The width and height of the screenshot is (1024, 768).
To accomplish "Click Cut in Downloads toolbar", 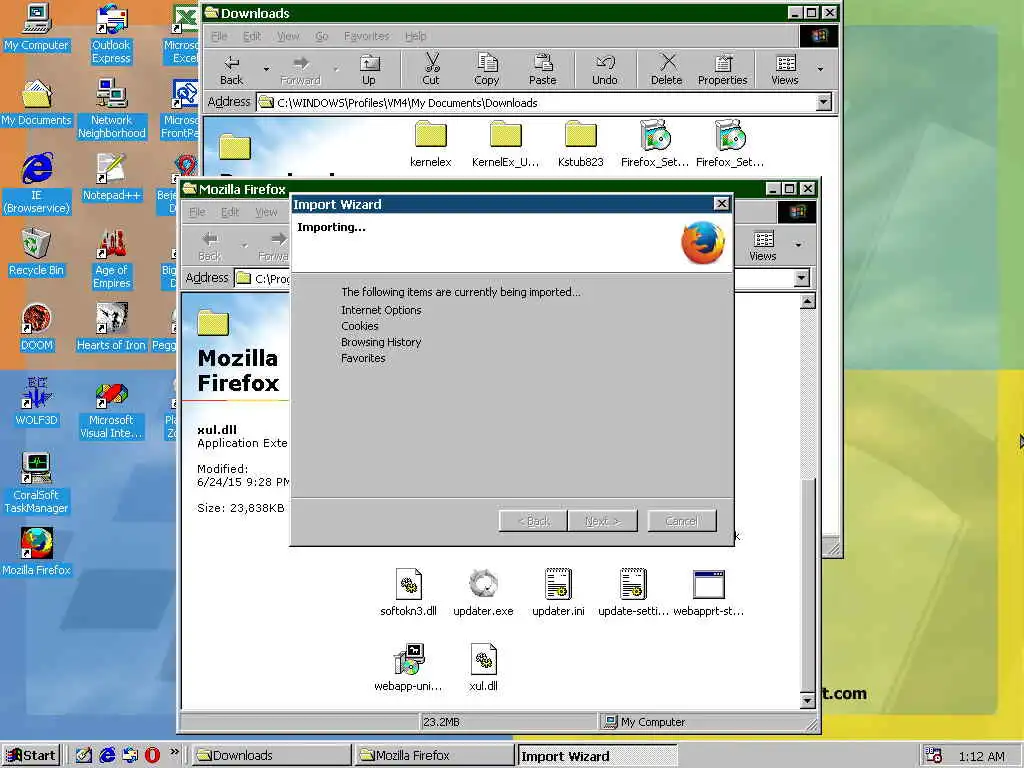I will [x=431, y=70].
